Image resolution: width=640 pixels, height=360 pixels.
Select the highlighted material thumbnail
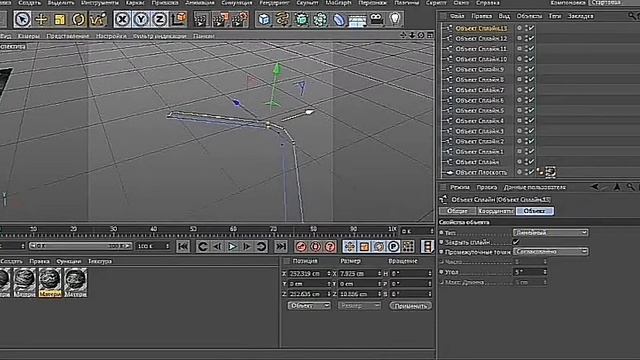[50, 282]
